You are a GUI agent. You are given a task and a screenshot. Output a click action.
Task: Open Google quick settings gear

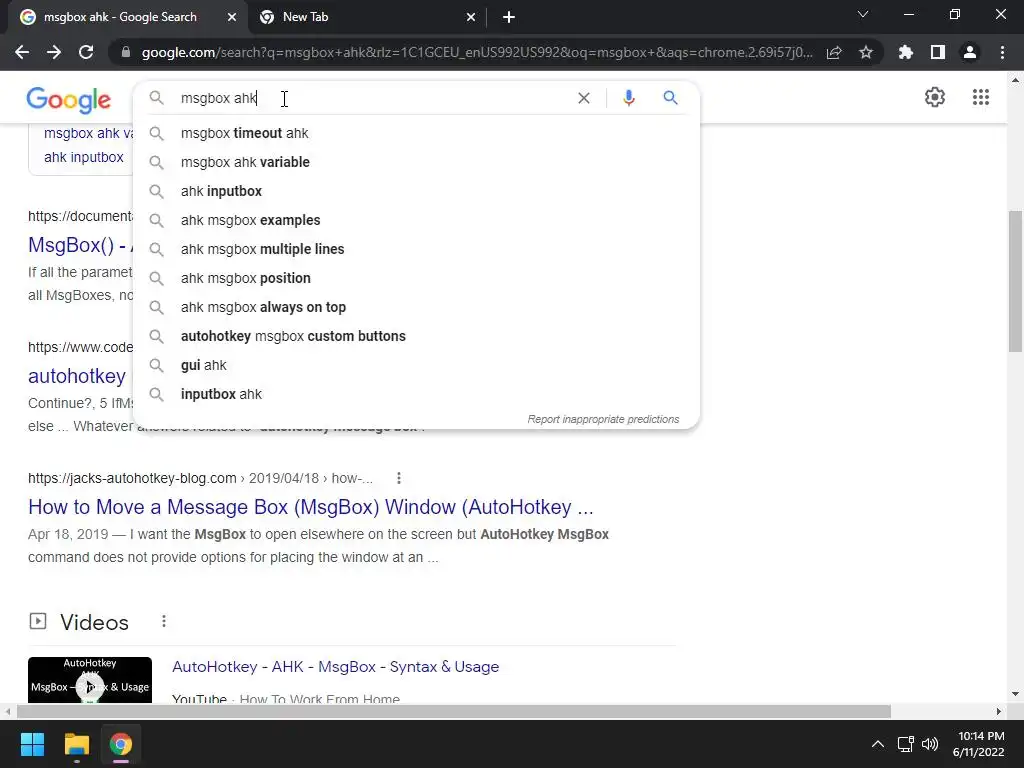(x=935, y=97)
